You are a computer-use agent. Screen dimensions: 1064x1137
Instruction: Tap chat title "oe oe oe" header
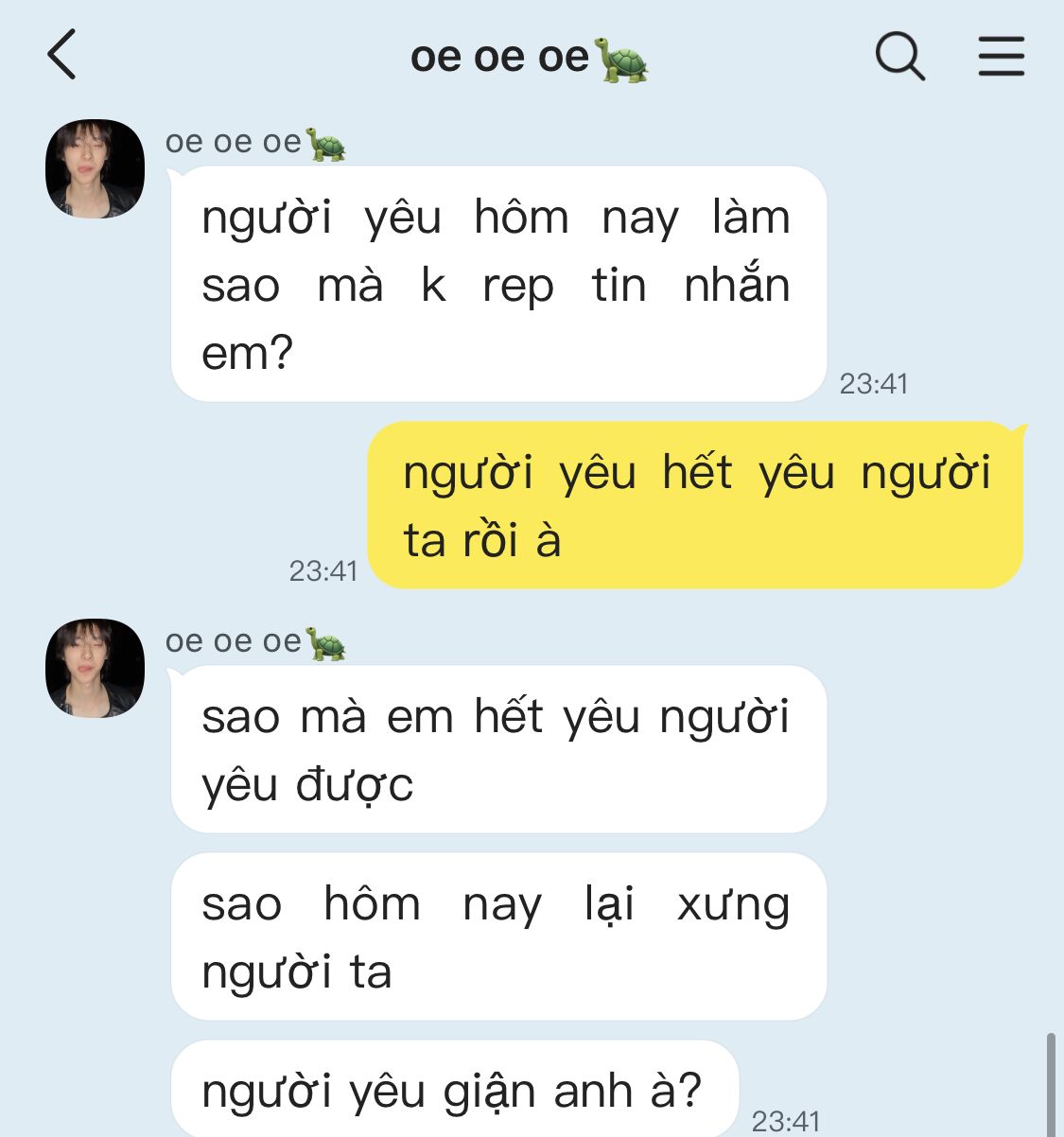[500, 58]
